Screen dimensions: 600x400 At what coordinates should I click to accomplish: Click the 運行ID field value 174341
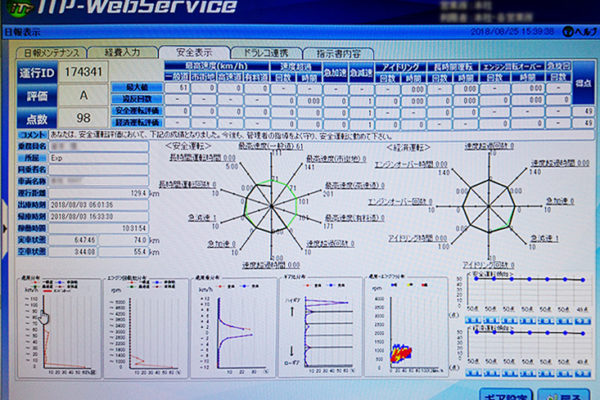click(x=82, y=74)
